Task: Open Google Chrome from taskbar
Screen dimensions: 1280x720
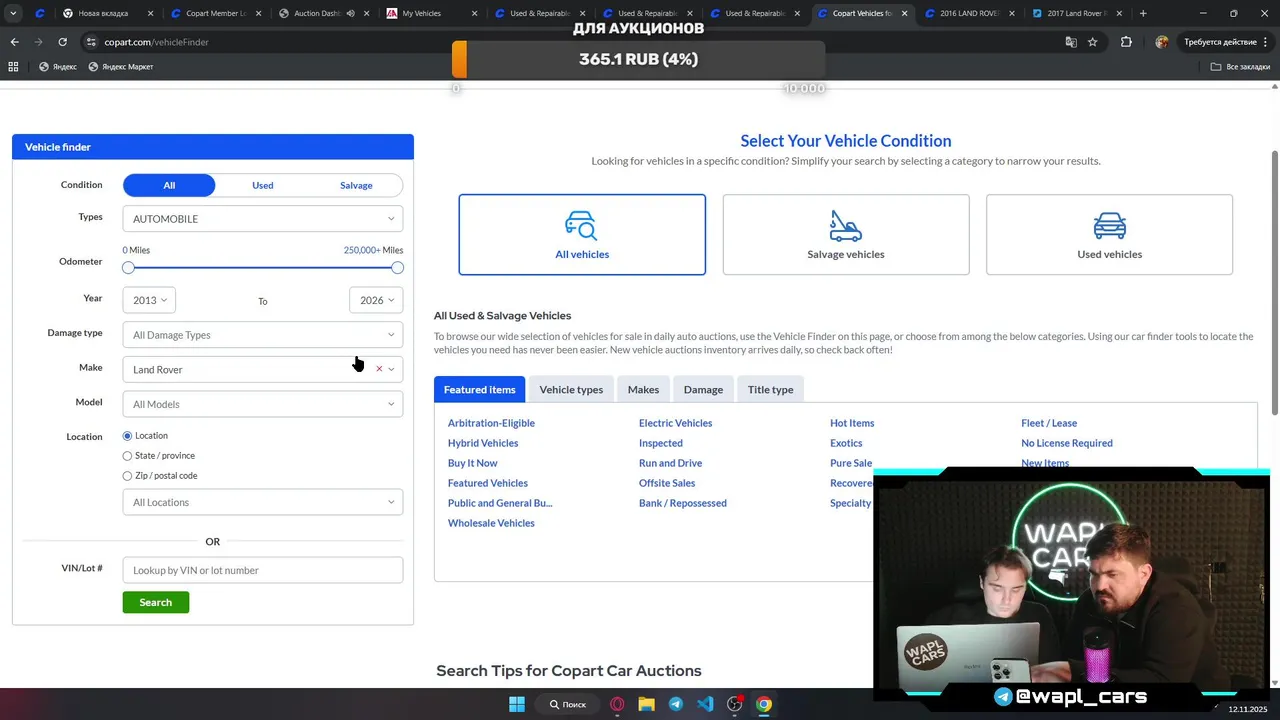Action: [x=764, y=704]
